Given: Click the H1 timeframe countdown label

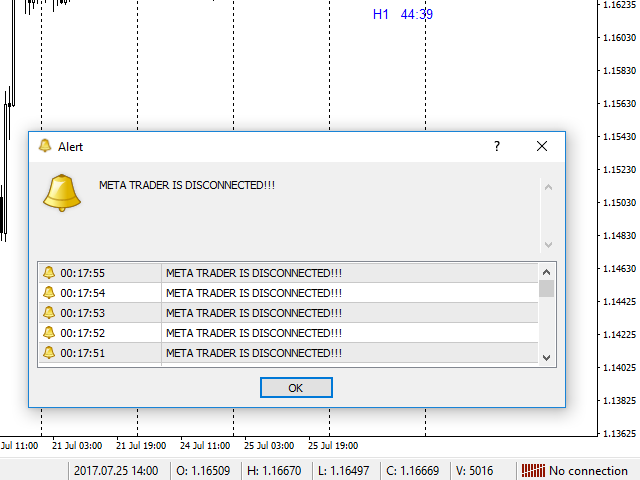Looking at the screenshot, I should [403, 14].
